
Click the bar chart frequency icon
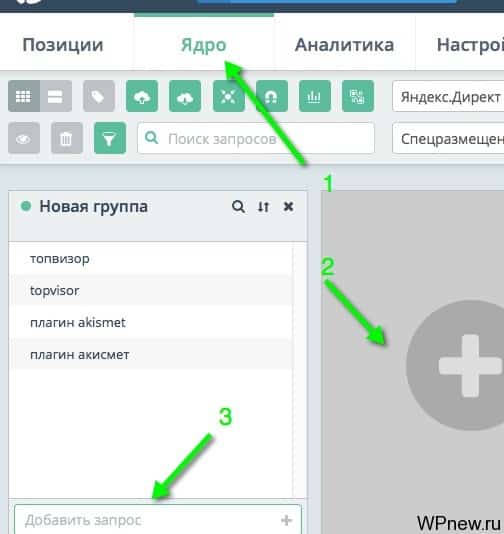coord(315,96)
